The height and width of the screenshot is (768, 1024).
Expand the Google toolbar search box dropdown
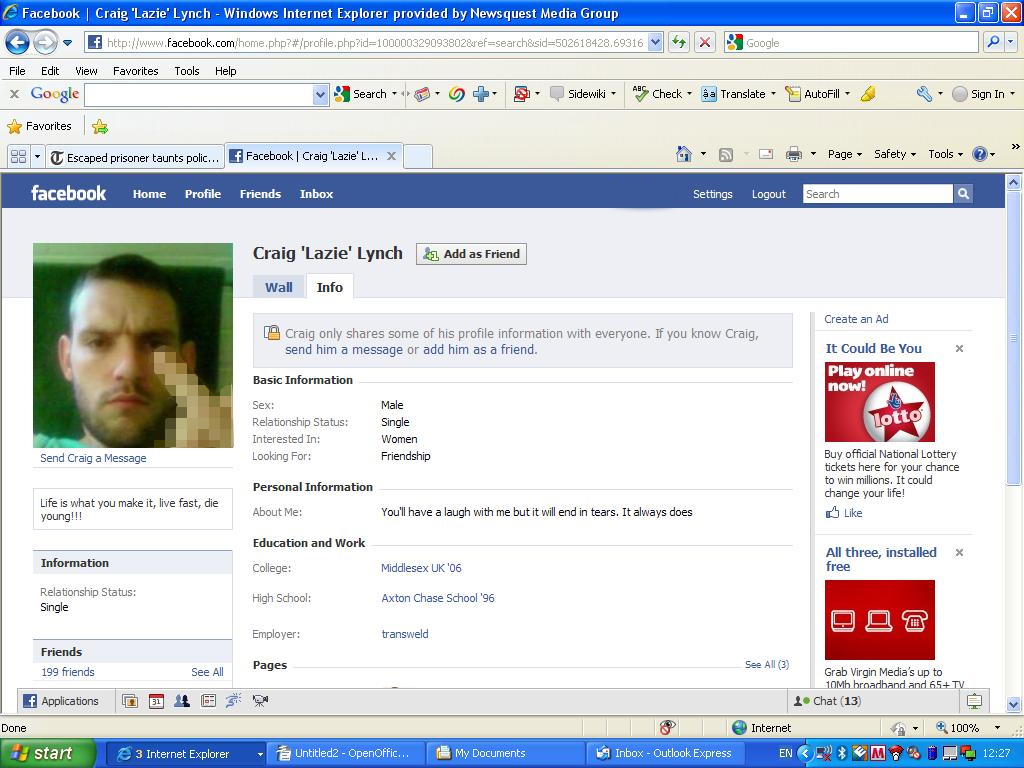coord(320,95)
